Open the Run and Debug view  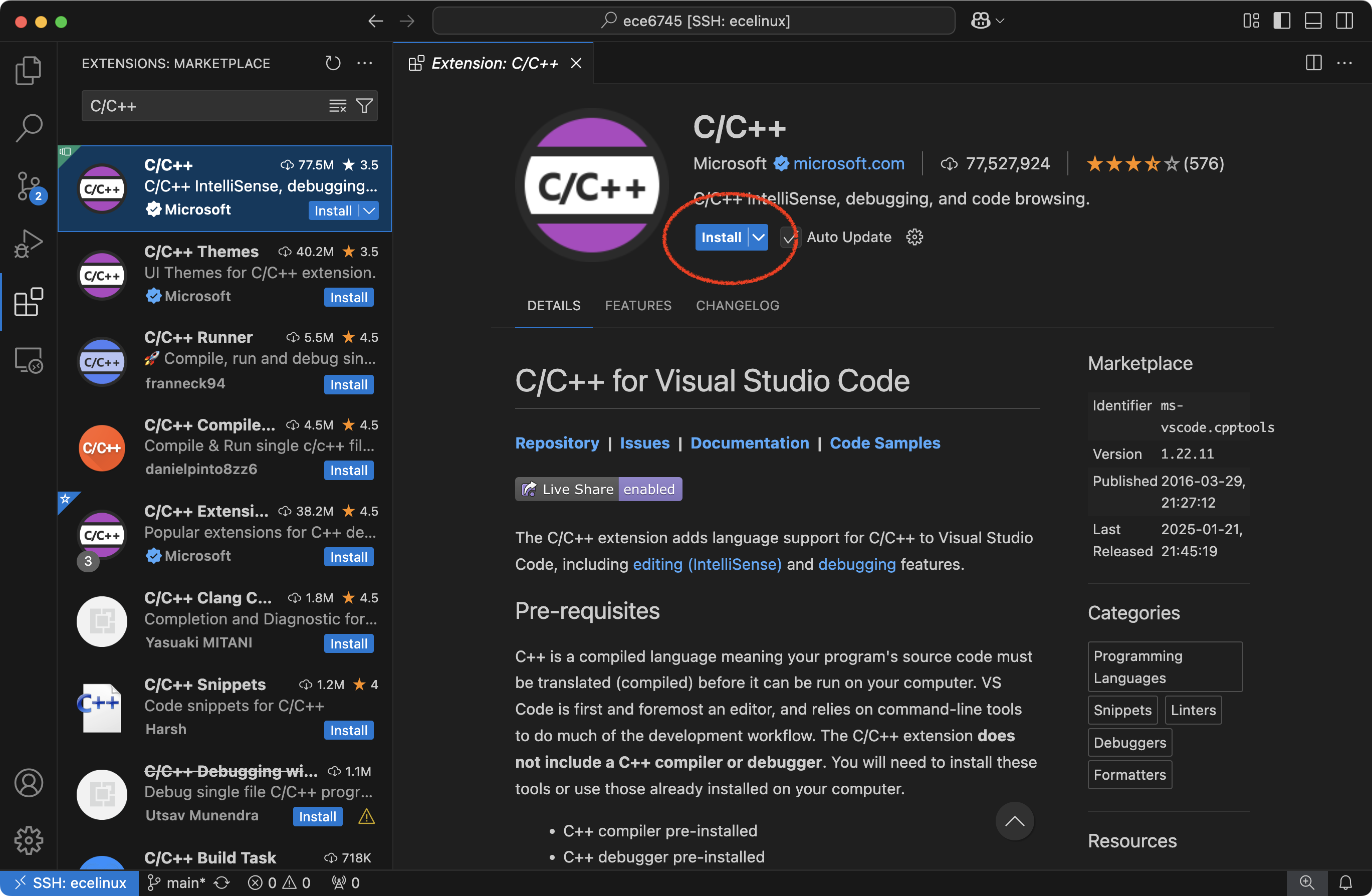[x=28, y=244]
